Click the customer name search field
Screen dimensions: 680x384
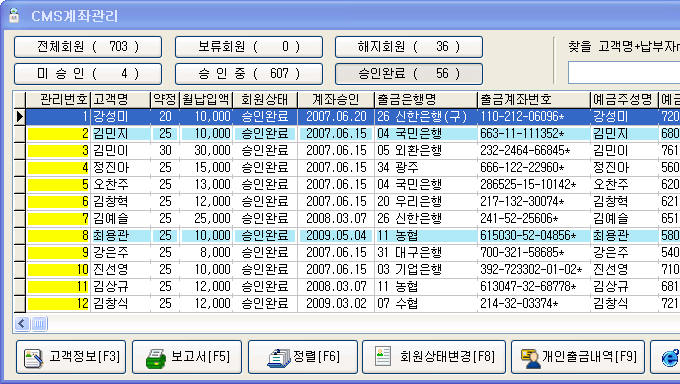[624, 72]
